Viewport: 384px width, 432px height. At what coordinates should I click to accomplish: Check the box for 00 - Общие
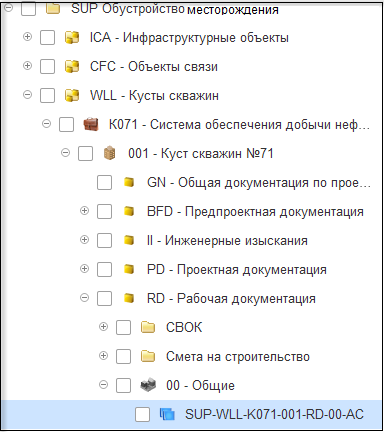[123, 385]
